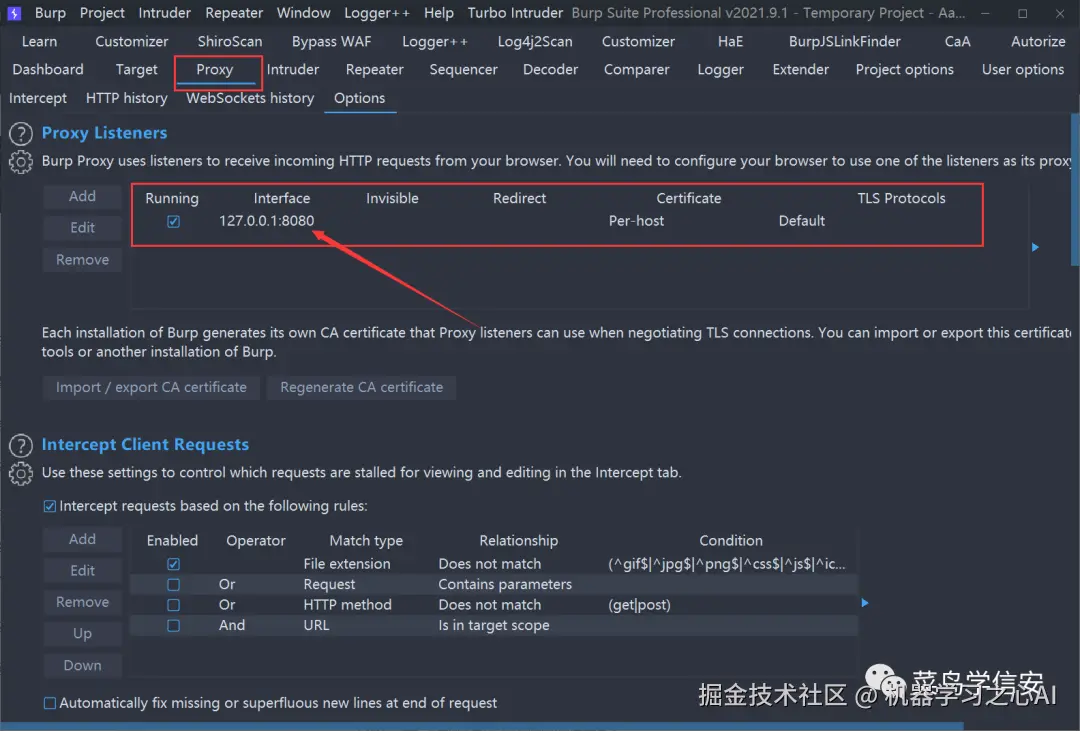Click the vertical scrollbar of Options panel
1080x731 pixels.
tap(1074, 189)
